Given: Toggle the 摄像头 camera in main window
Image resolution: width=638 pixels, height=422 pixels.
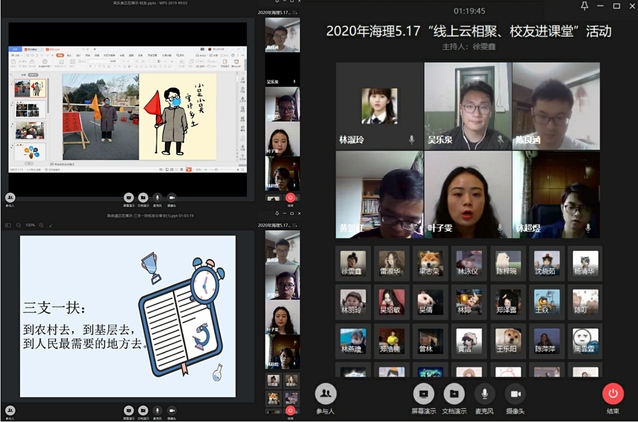Looking at the screenshot, I should pyautogui.click(x=515, y=394).
